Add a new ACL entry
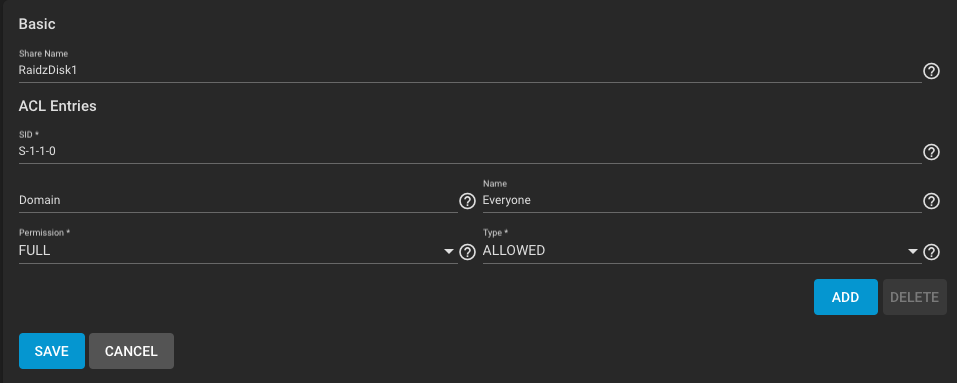Image resolution: width=957 pixels, height=383 pixels. point(845,297)
